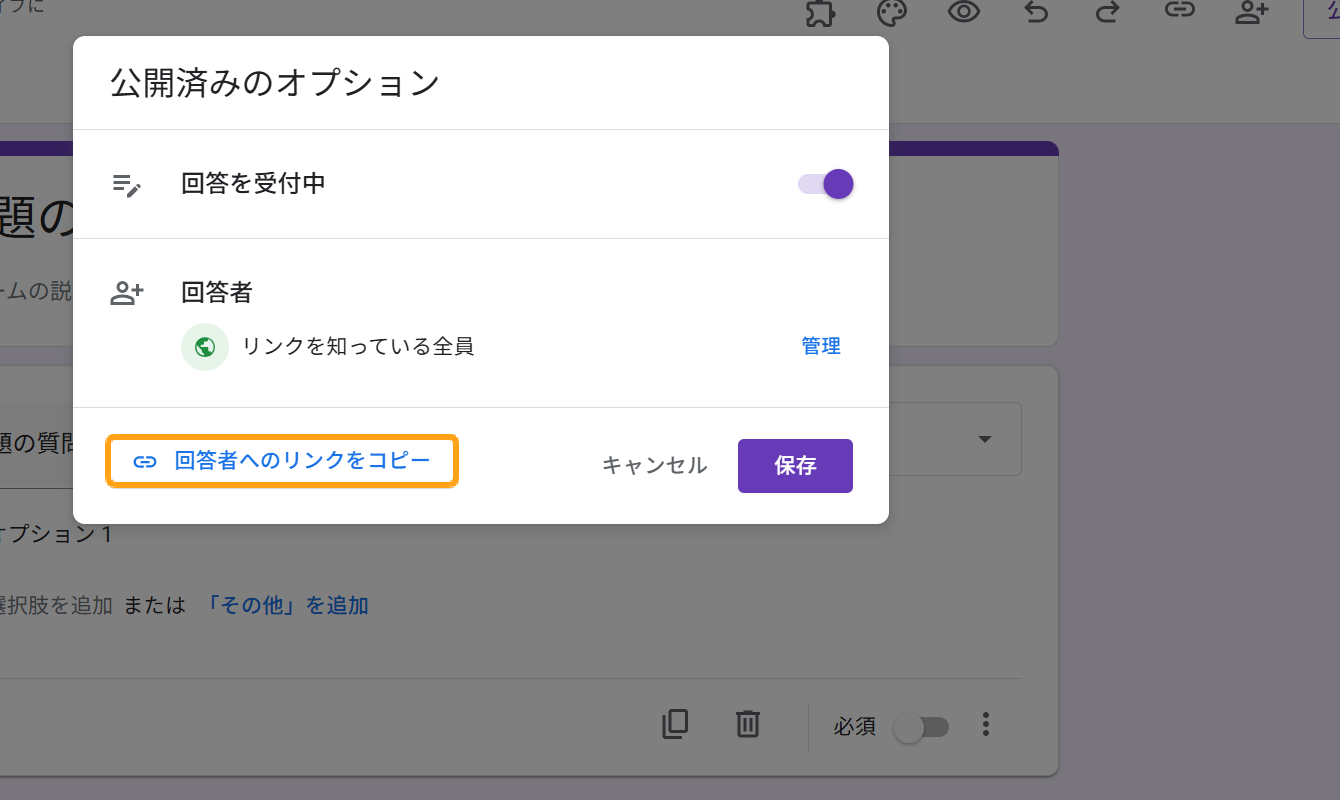Turn off the 回答を受付中 toggle
Viewport: 1340px width, 800px height.
[826, 184]
